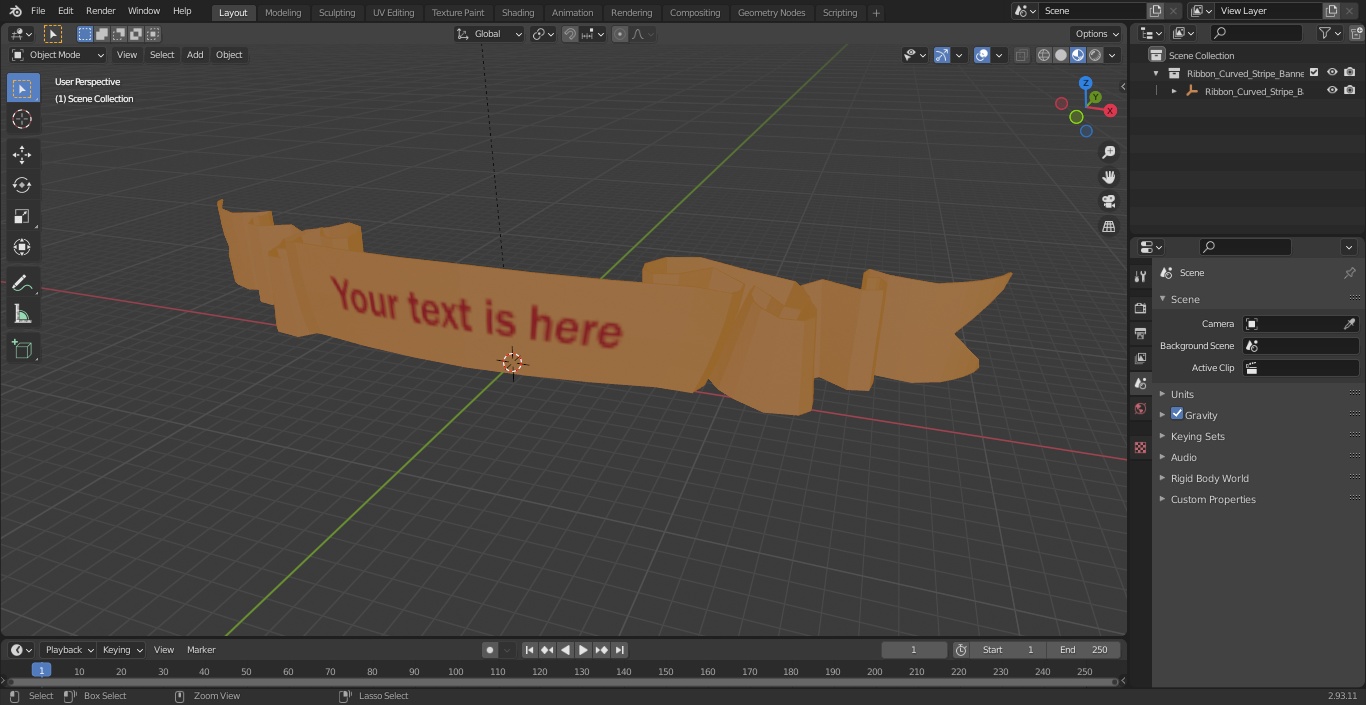Viewport: 1366px width, 705px height.
Task: Open the Tool properties tab
Action: (1140, 276)
